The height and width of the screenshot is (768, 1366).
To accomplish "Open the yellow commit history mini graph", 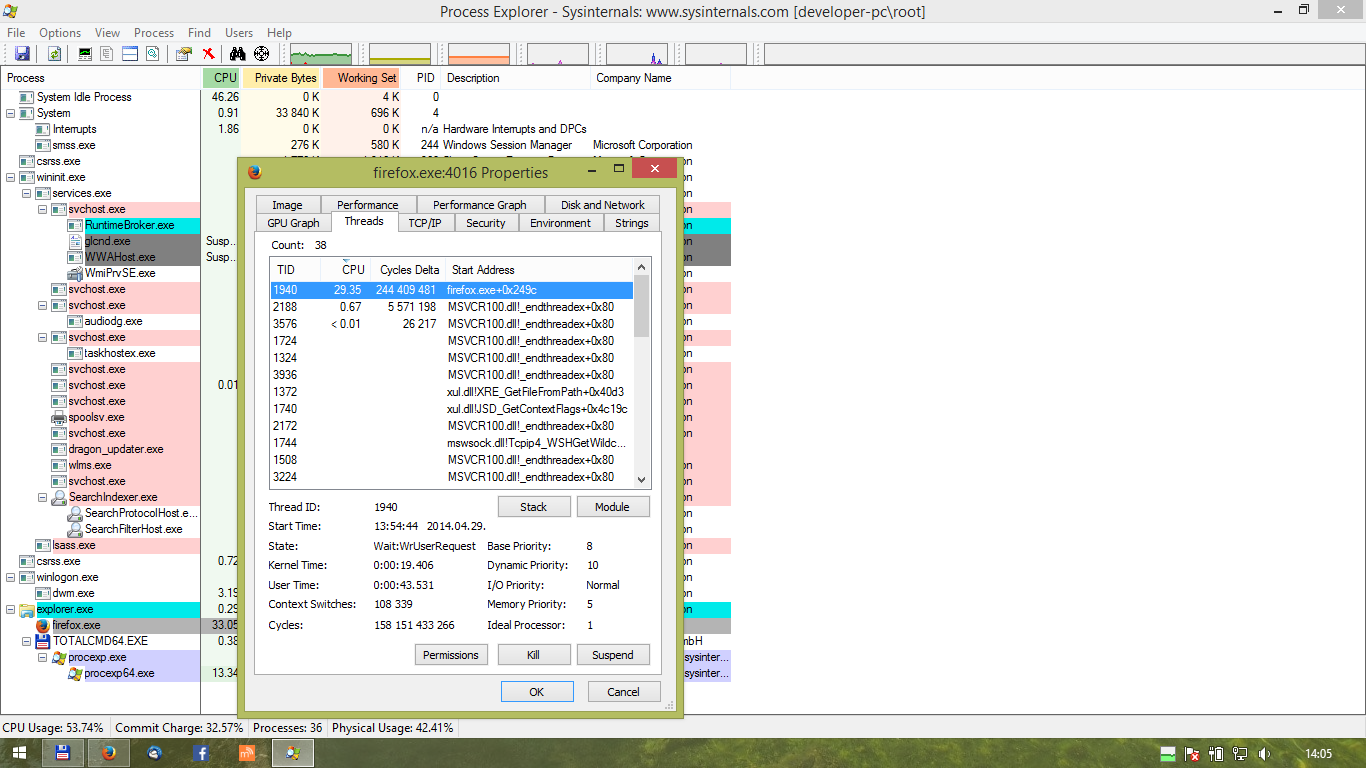I will tap(400, 54).
